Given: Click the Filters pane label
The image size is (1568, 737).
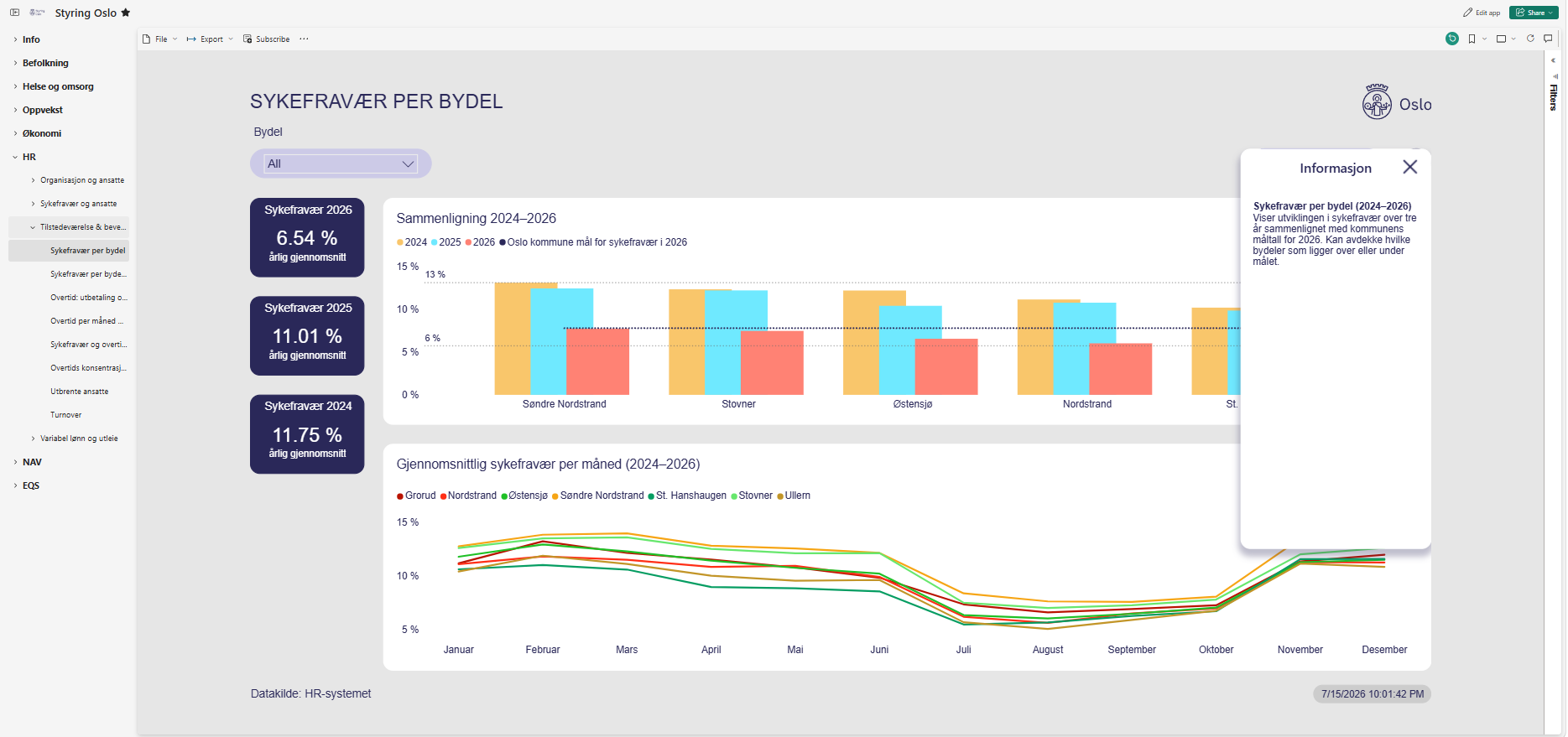Looking at the screenshot, I should [1554, 97].
